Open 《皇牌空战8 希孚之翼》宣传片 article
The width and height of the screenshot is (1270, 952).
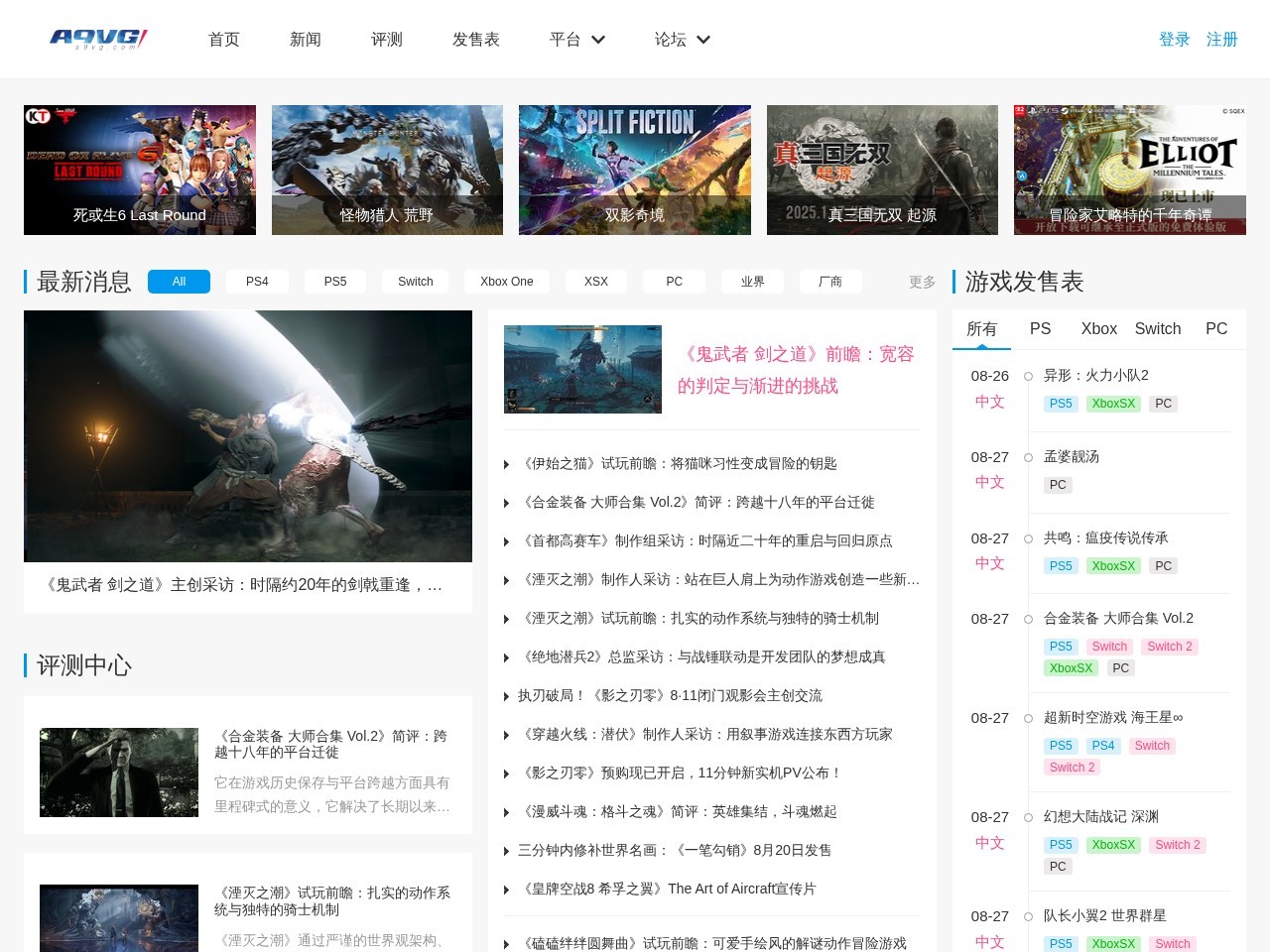click(670, 889)
